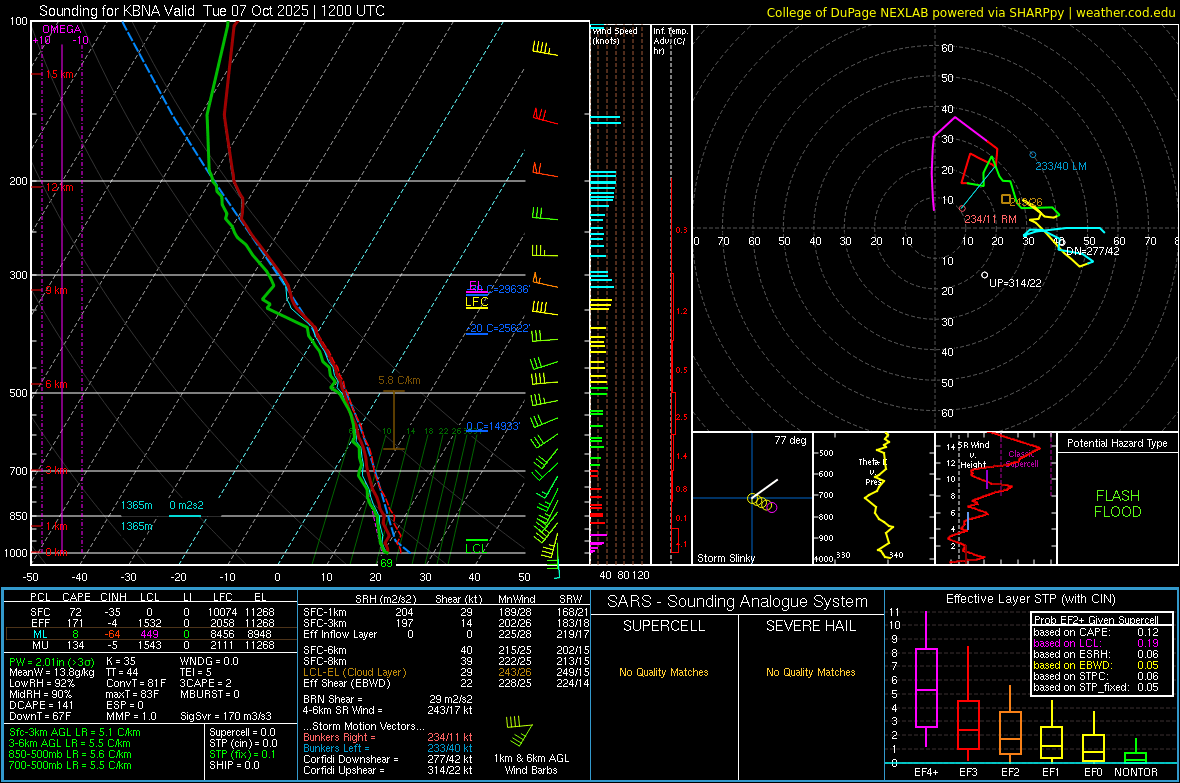Click the SHIP = 0.0 value
This screenshot has width=1180, height=783.
tap(234, 765)
